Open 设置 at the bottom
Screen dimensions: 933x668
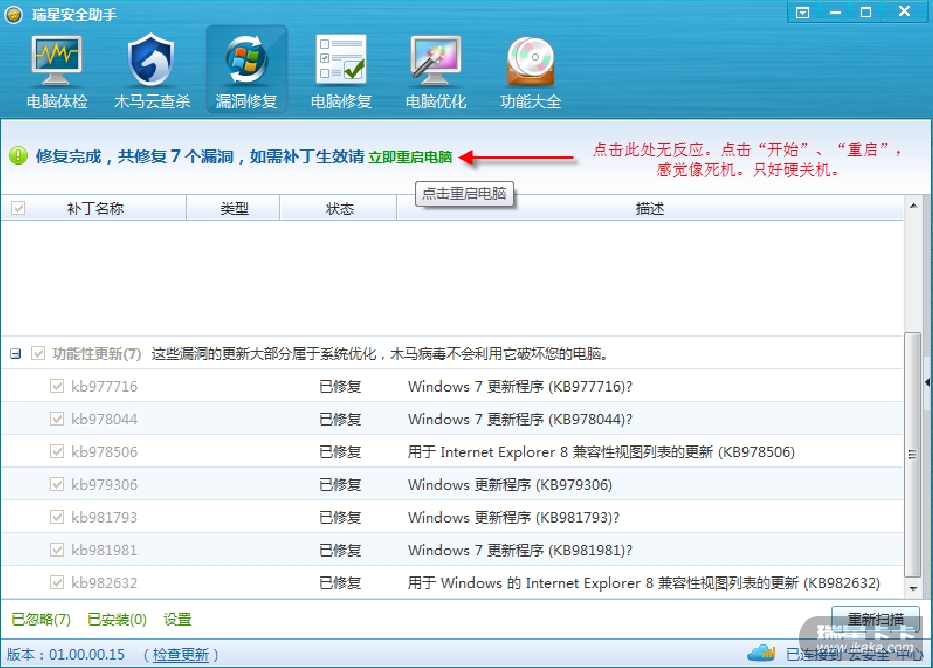pyautogui.click(x=177, y=619)
